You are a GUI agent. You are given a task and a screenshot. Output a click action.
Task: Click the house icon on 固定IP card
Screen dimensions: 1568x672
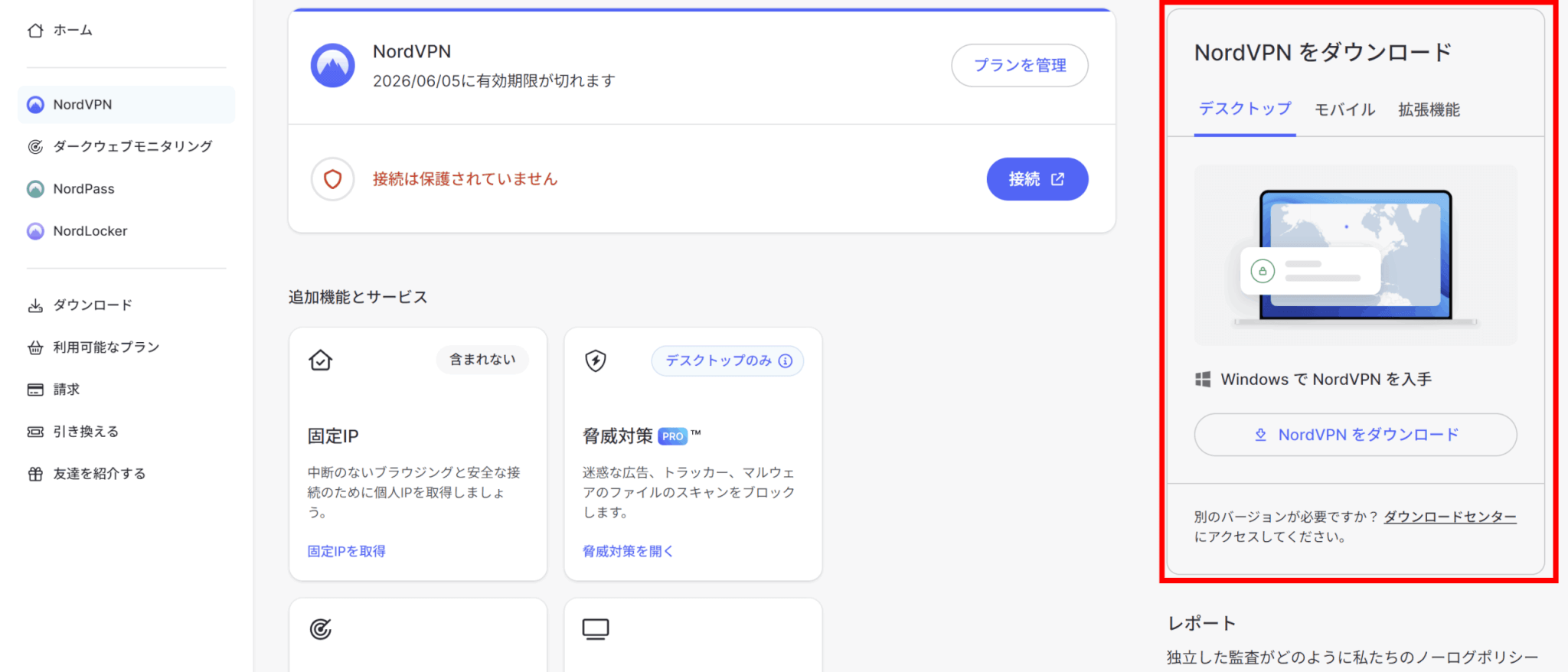click(x=321, y=360)
